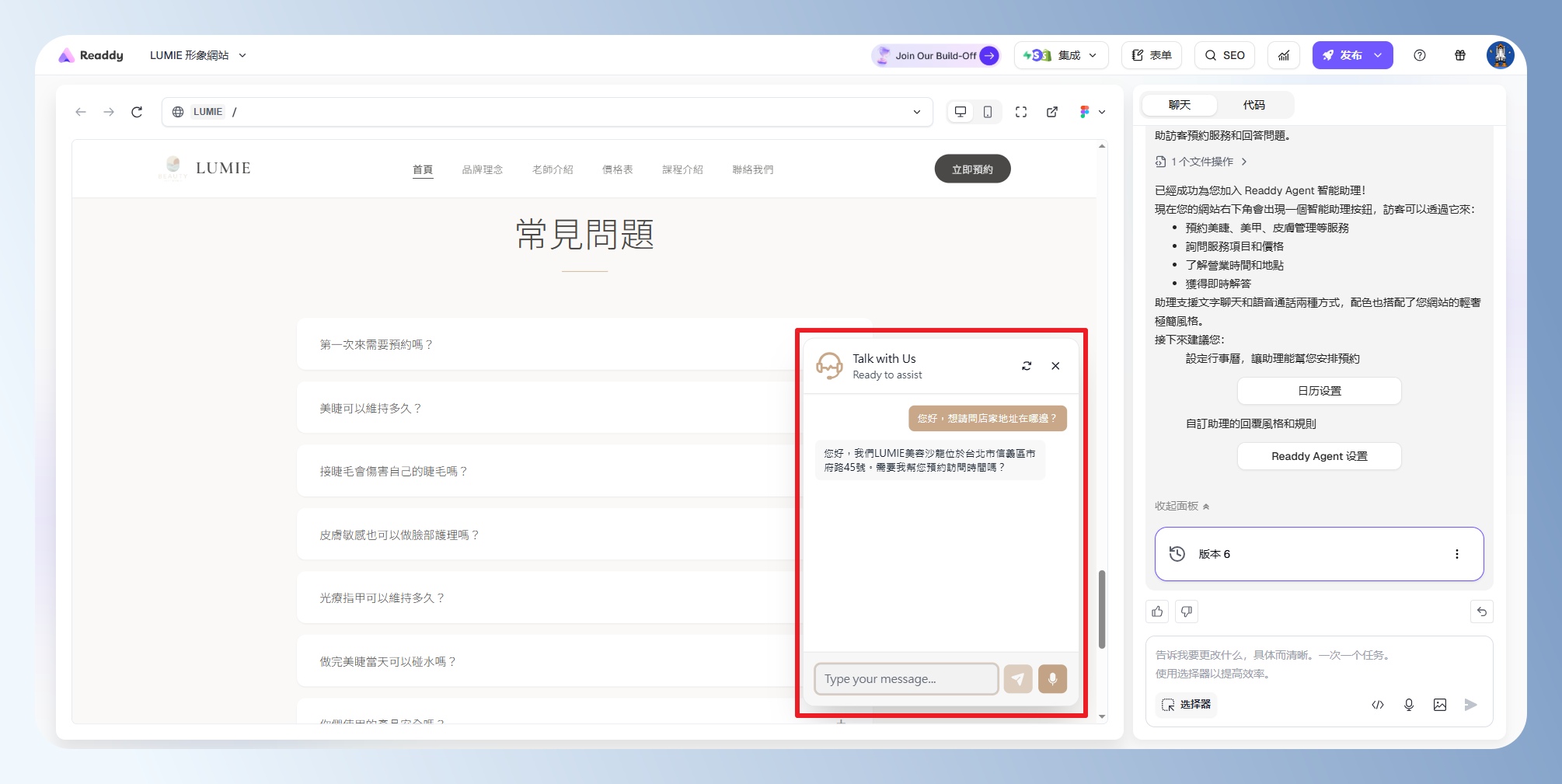Focus the Type your message field

pyautogui.click(x=905, y=679)
